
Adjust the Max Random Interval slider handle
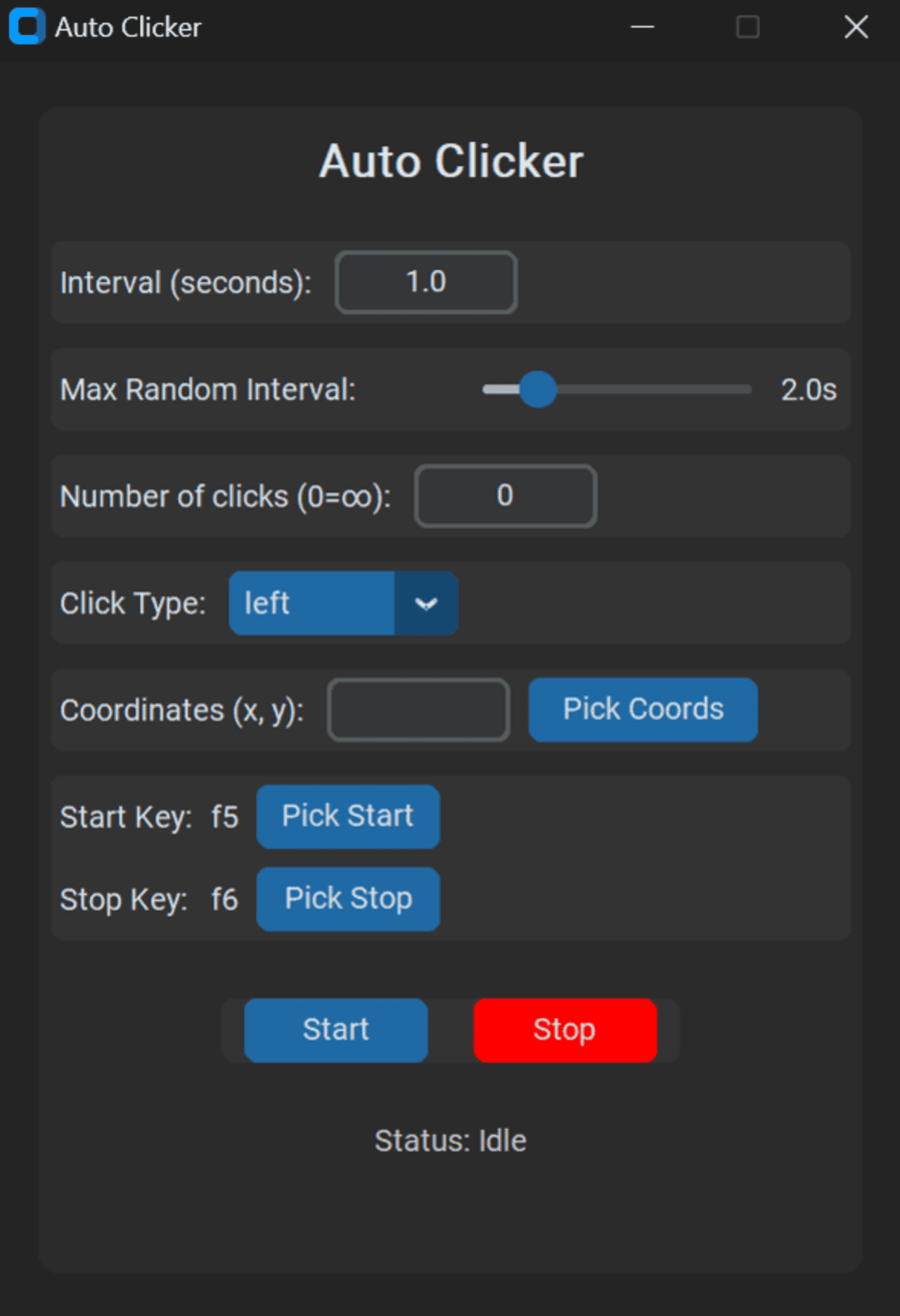(537, 389)
